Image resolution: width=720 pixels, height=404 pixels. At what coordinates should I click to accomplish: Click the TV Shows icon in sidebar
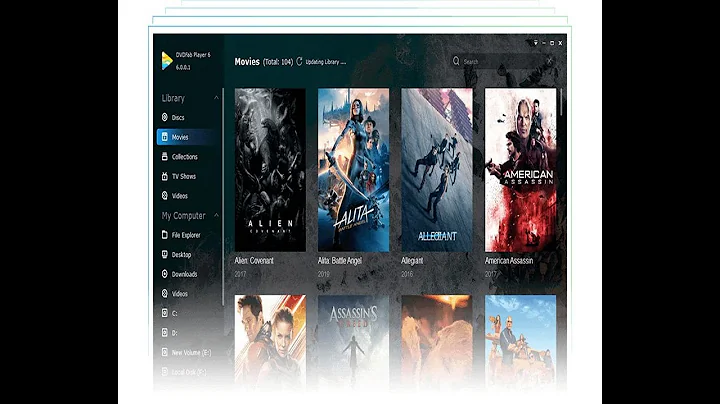(164, 176)
